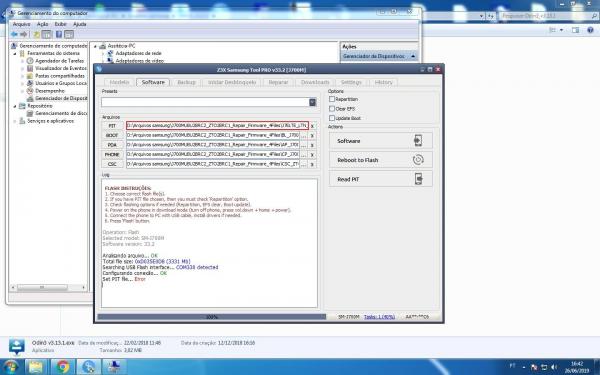Image resolution: width=600 pixels, height=375 pixels.
Task: Click the Up one level toolbar icon
Action: click(36, 34)
